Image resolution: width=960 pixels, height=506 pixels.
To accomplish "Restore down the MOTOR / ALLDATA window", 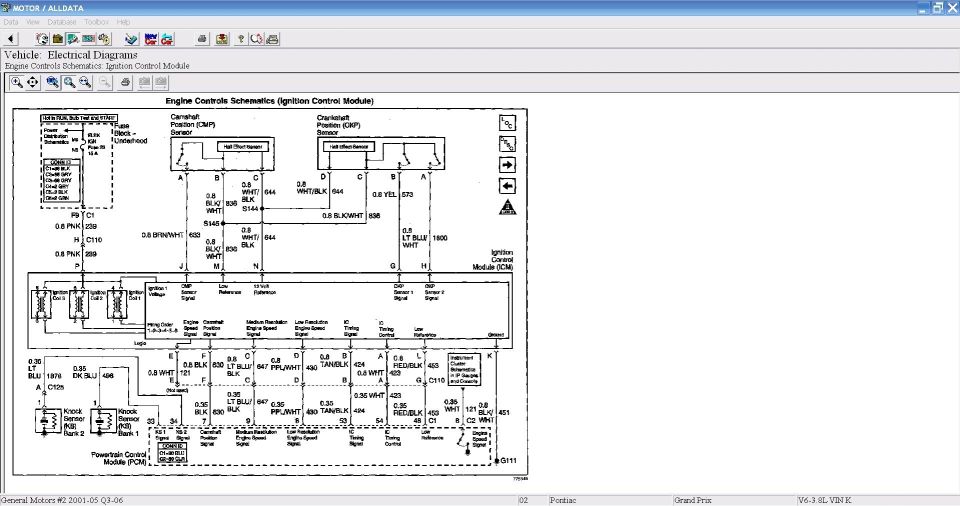I will pos(938,7).
